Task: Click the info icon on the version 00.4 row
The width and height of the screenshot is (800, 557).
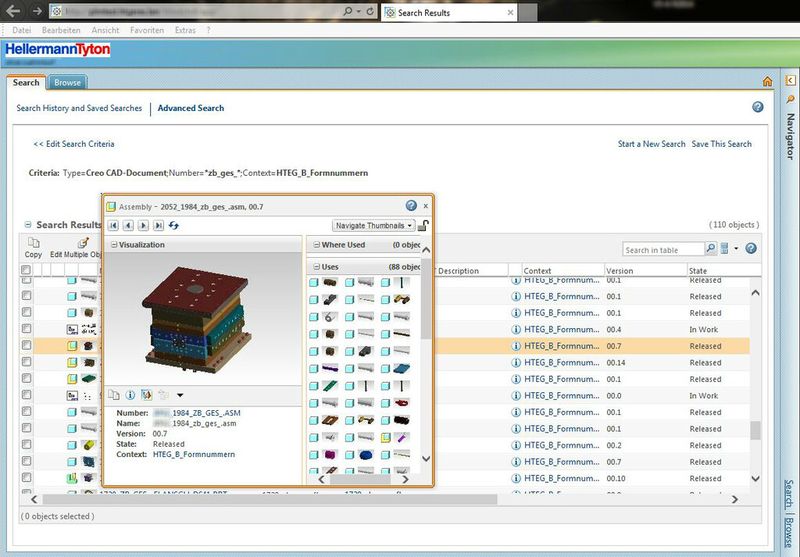Action: coord(516,330)
